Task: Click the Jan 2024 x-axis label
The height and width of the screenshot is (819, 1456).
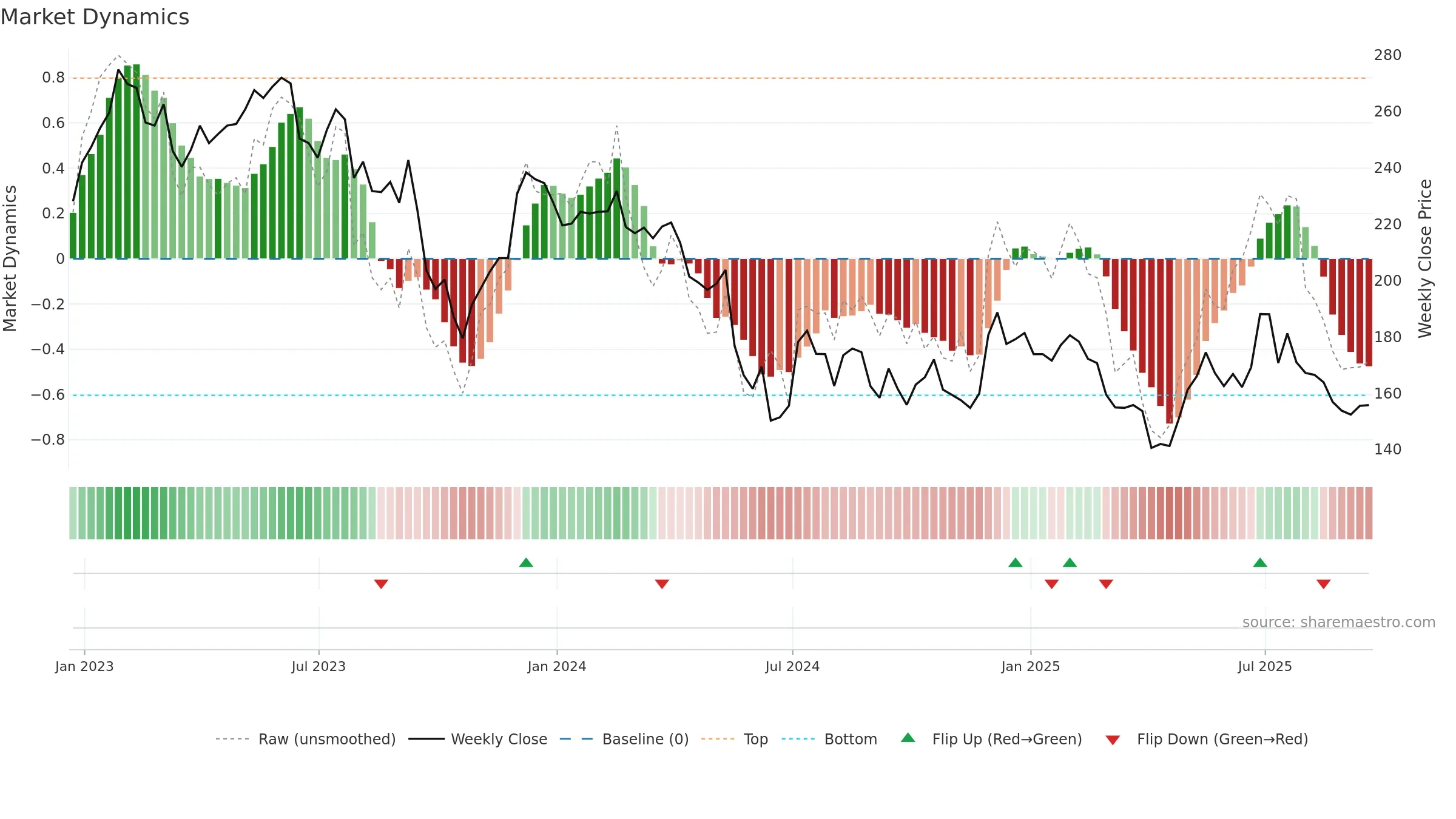Action: (x=557, y=666)
